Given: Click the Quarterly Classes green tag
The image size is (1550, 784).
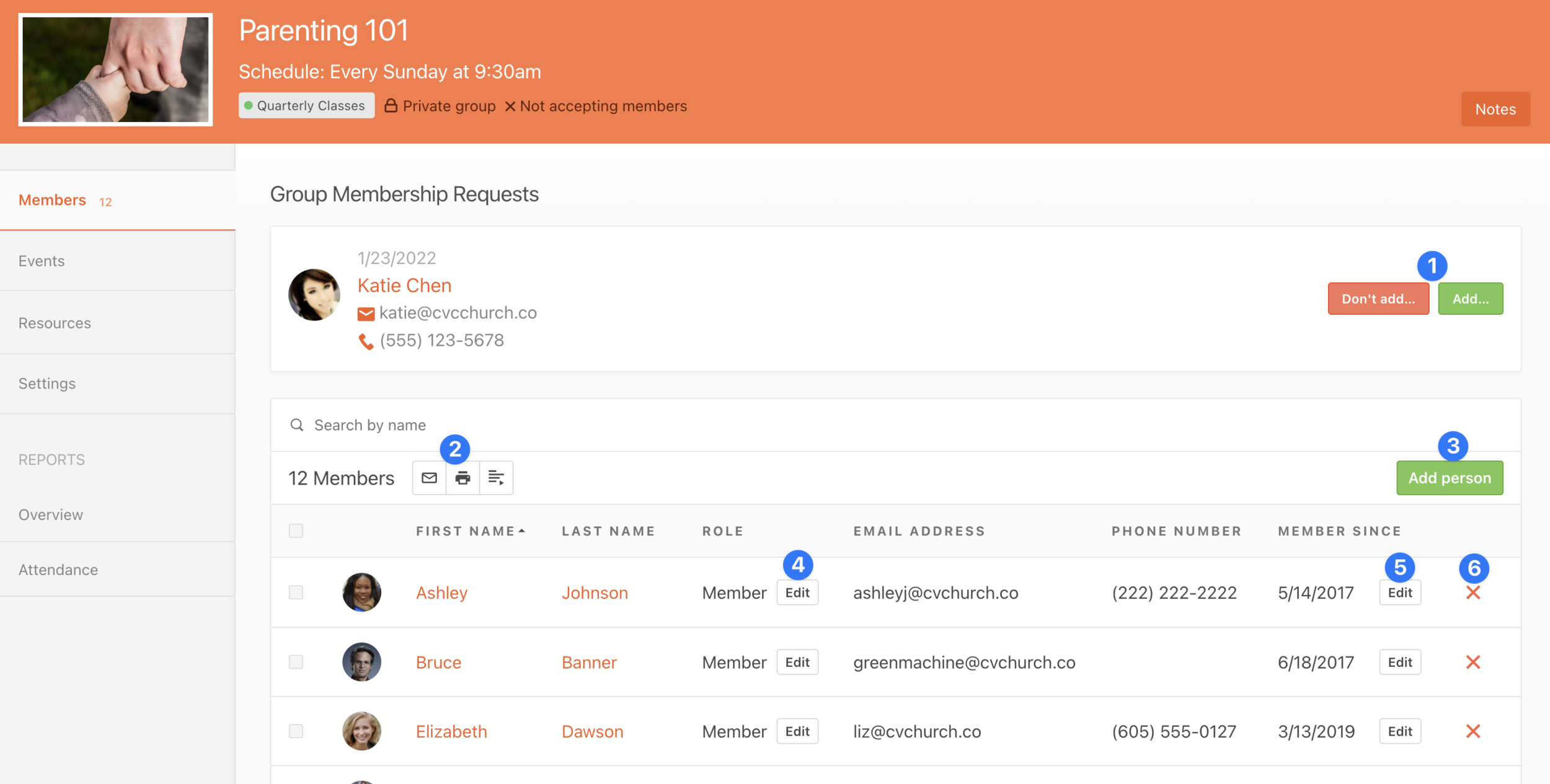Looking at the screenshot, I should pos(306,105).
